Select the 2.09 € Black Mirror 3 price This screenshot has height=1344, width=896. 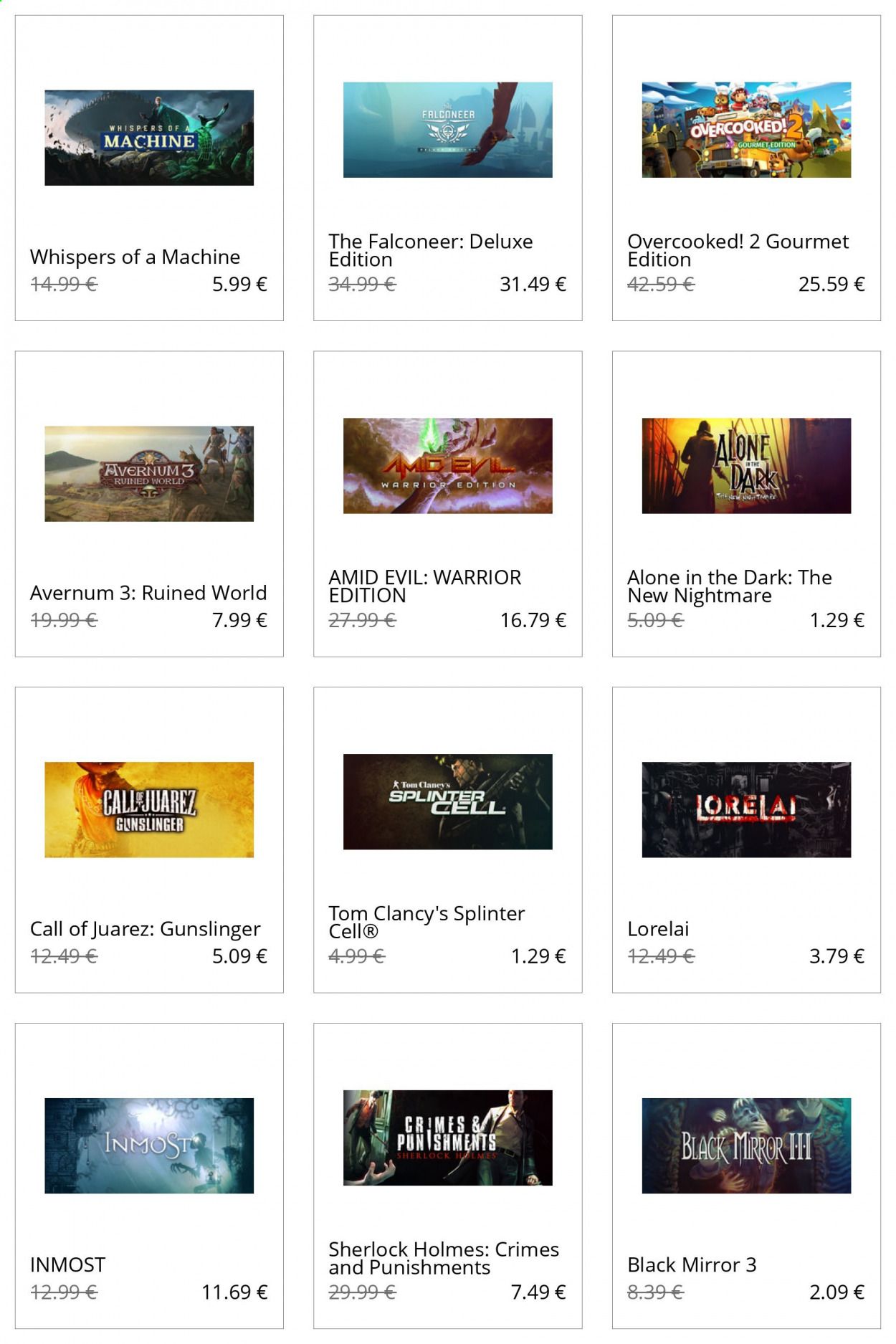(837, 1292)
